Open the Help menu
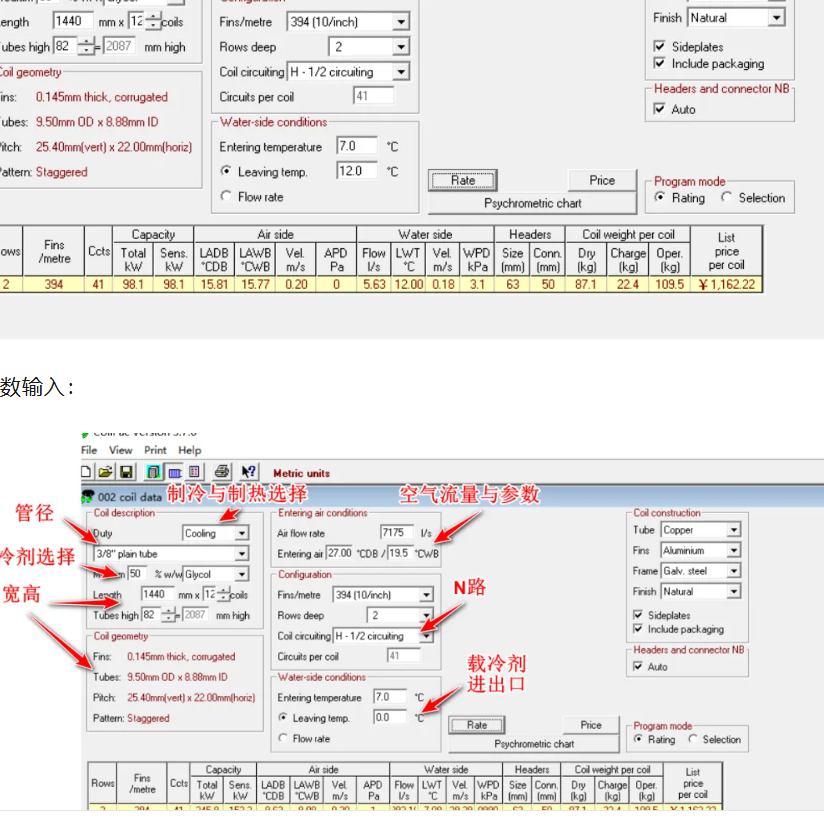Image resolution: width=824 pixels, height=825 pixels. click(190, 451)
